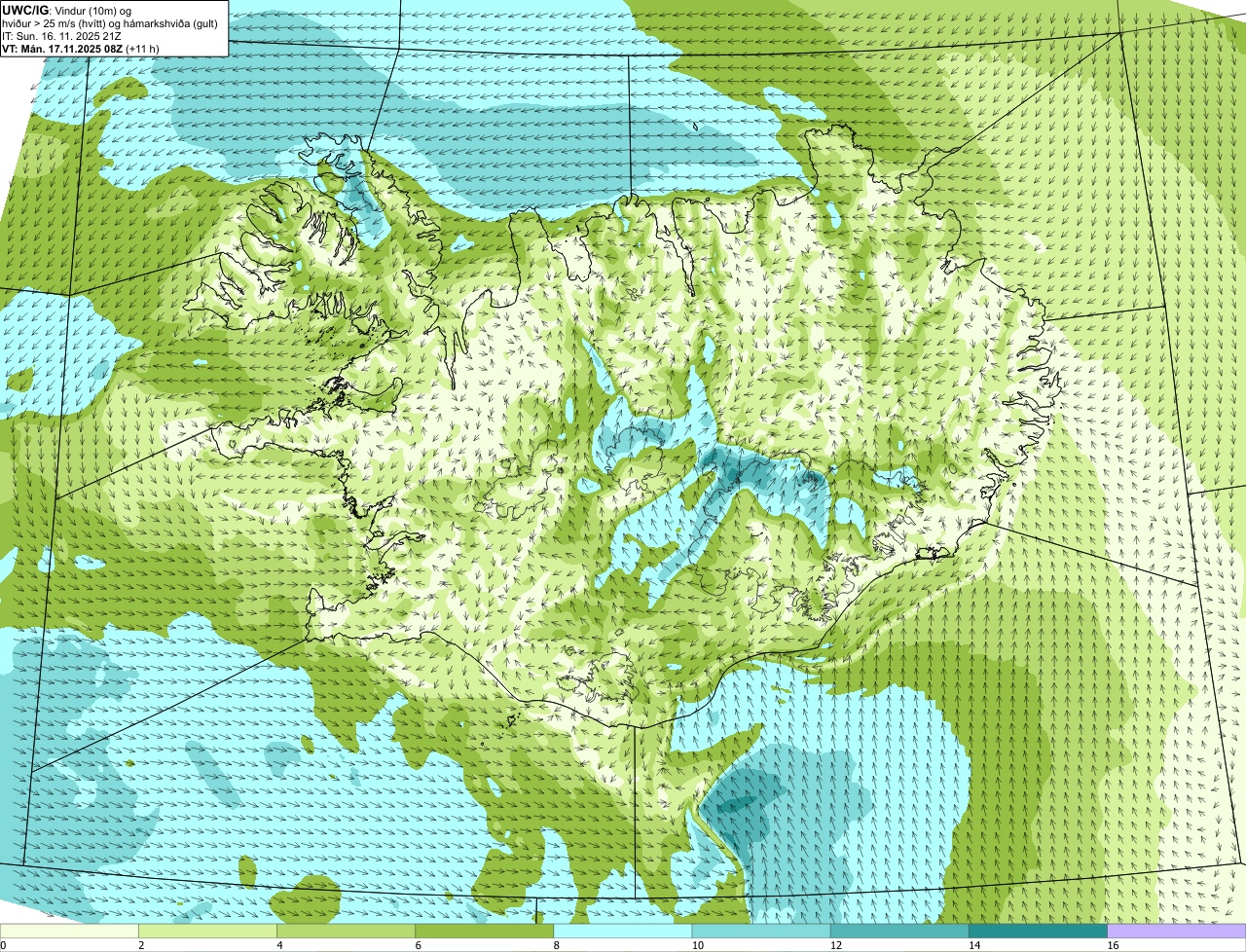This screenshot has width=1246, height=952.
Task: Click the lavender above-16 m/s legend swatch
Action: [1177, 932]
